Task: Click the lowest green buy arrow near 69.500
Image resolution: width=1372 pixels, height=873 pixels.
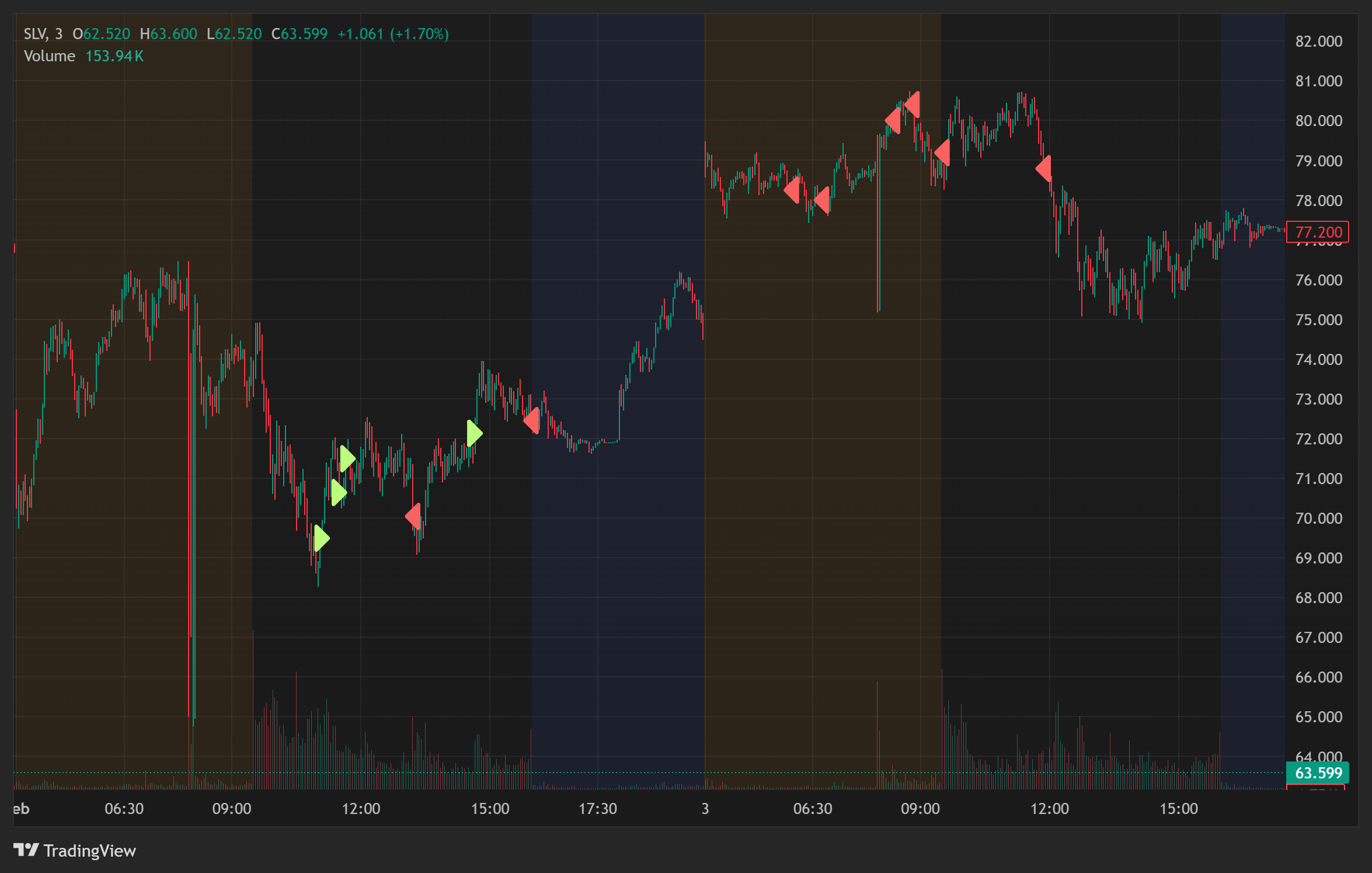Action: [321, 538]
